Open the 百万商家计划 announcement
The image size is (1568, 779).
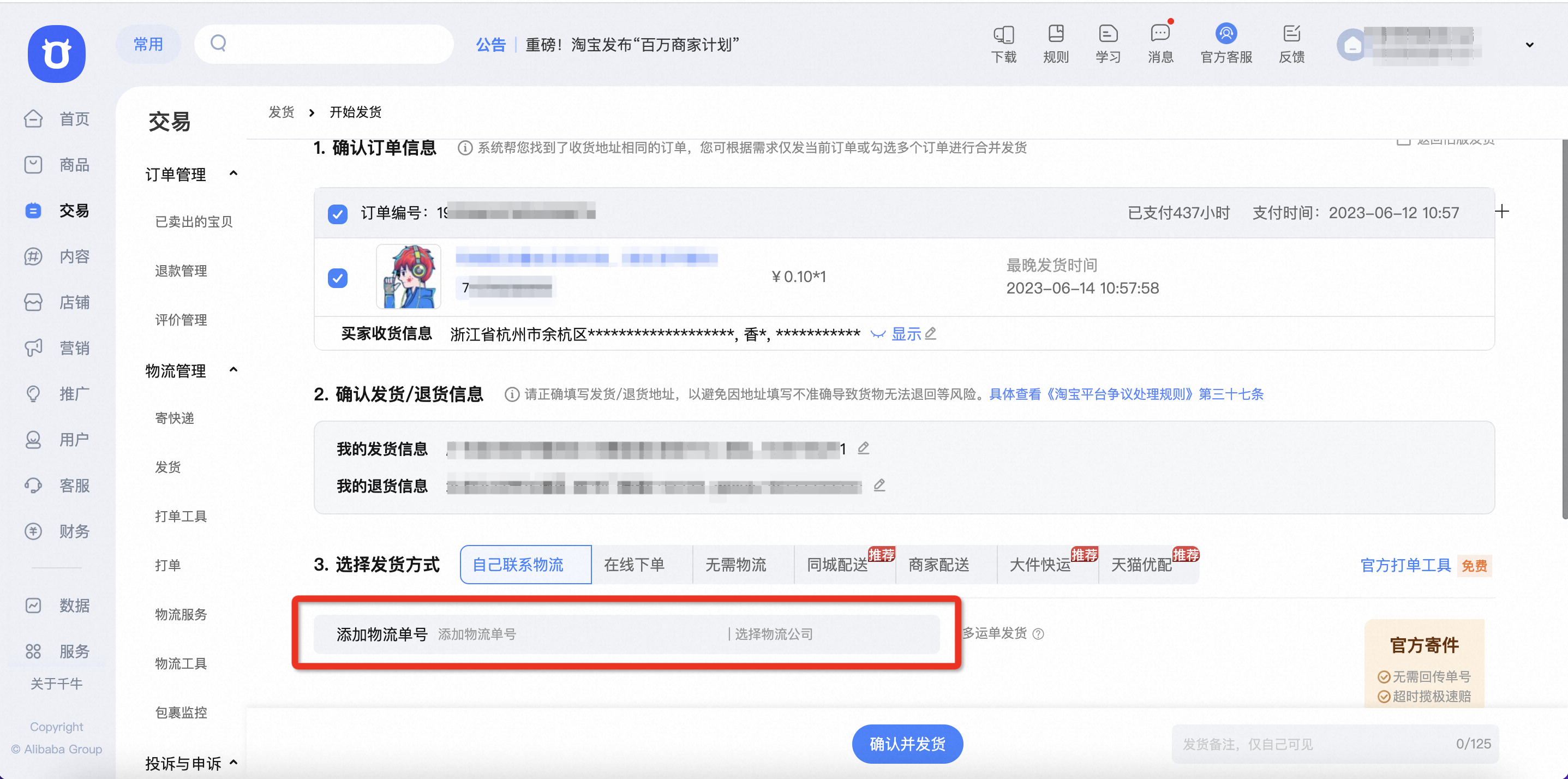click(x=632, y=44)
